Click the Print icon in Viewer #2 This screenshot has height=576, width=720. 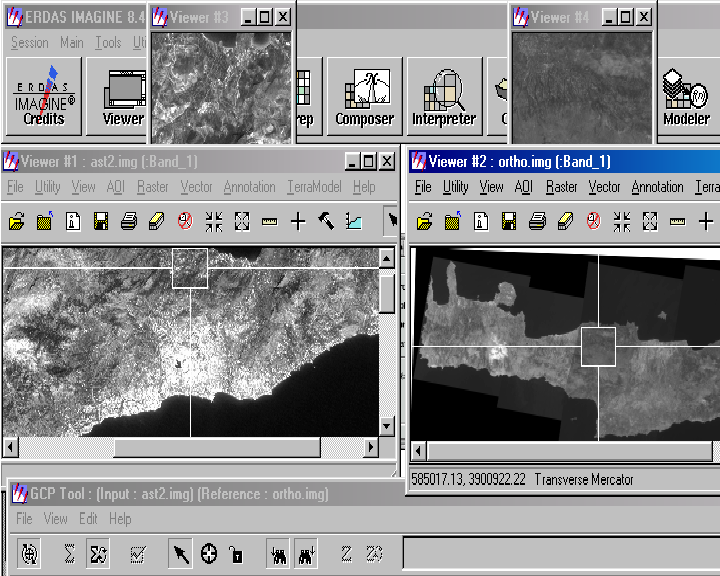[537, 222]
